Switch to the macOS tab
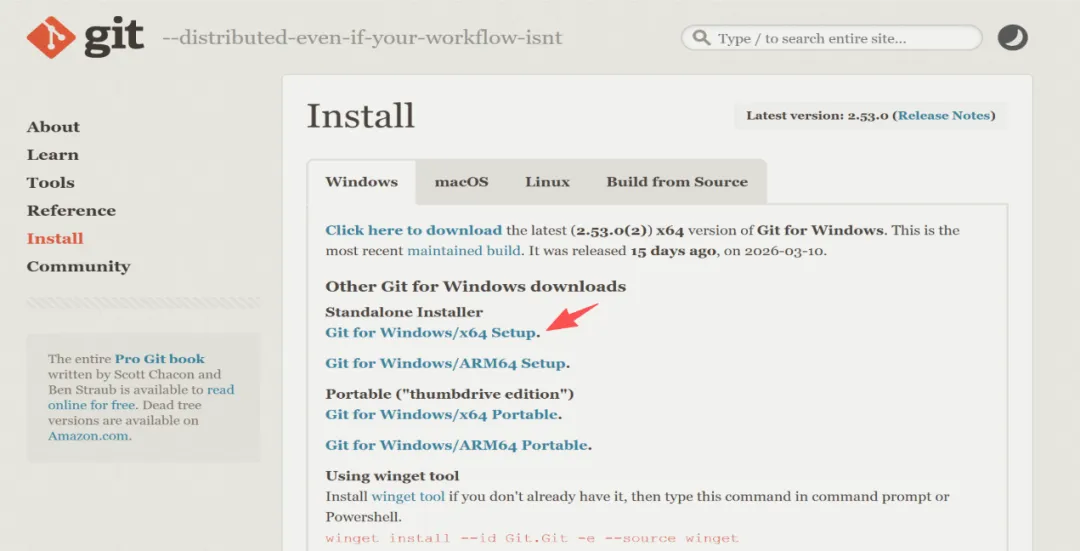Viewport: 1080px width, 551px height. point(461,182)
